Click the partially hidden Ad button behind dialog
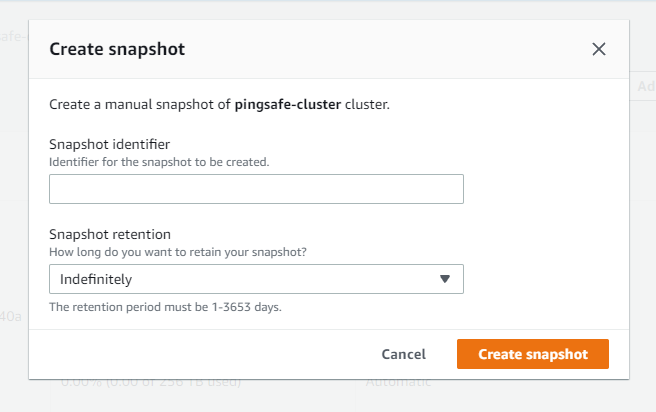Viewport: 656px width, 412px height. (645, 87)
